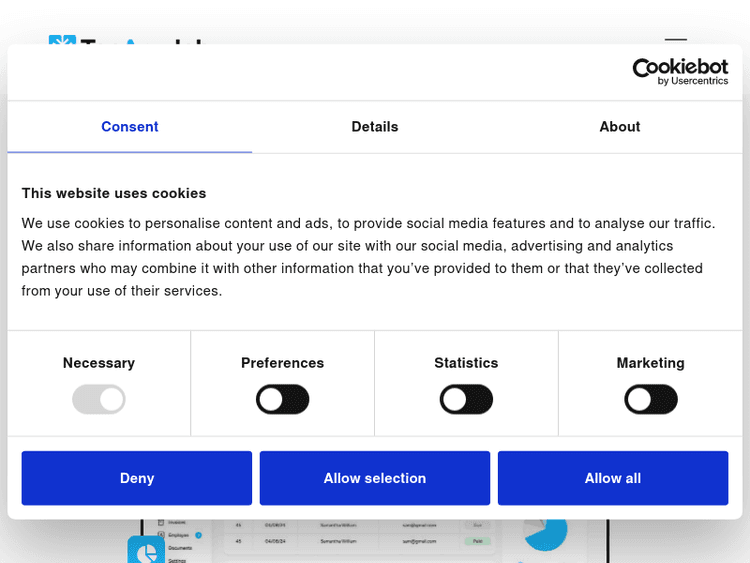The width and height of the screenshot is (750, 563).
Task: Enable the Statistics cookies toggle
Action: click(466, 400)
